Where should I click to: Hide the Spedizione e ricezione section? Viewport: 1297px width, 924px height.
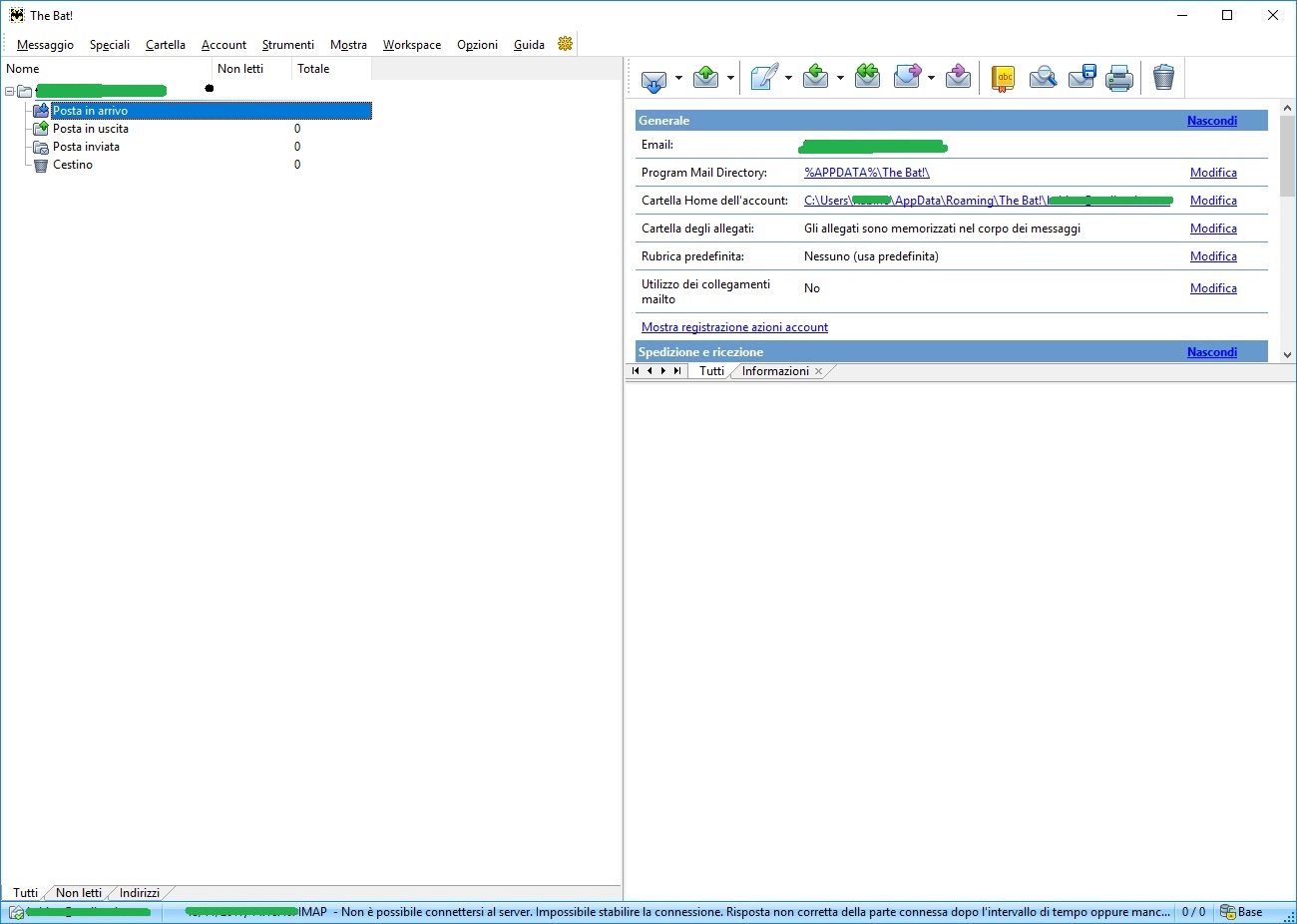pos(1212,352)
